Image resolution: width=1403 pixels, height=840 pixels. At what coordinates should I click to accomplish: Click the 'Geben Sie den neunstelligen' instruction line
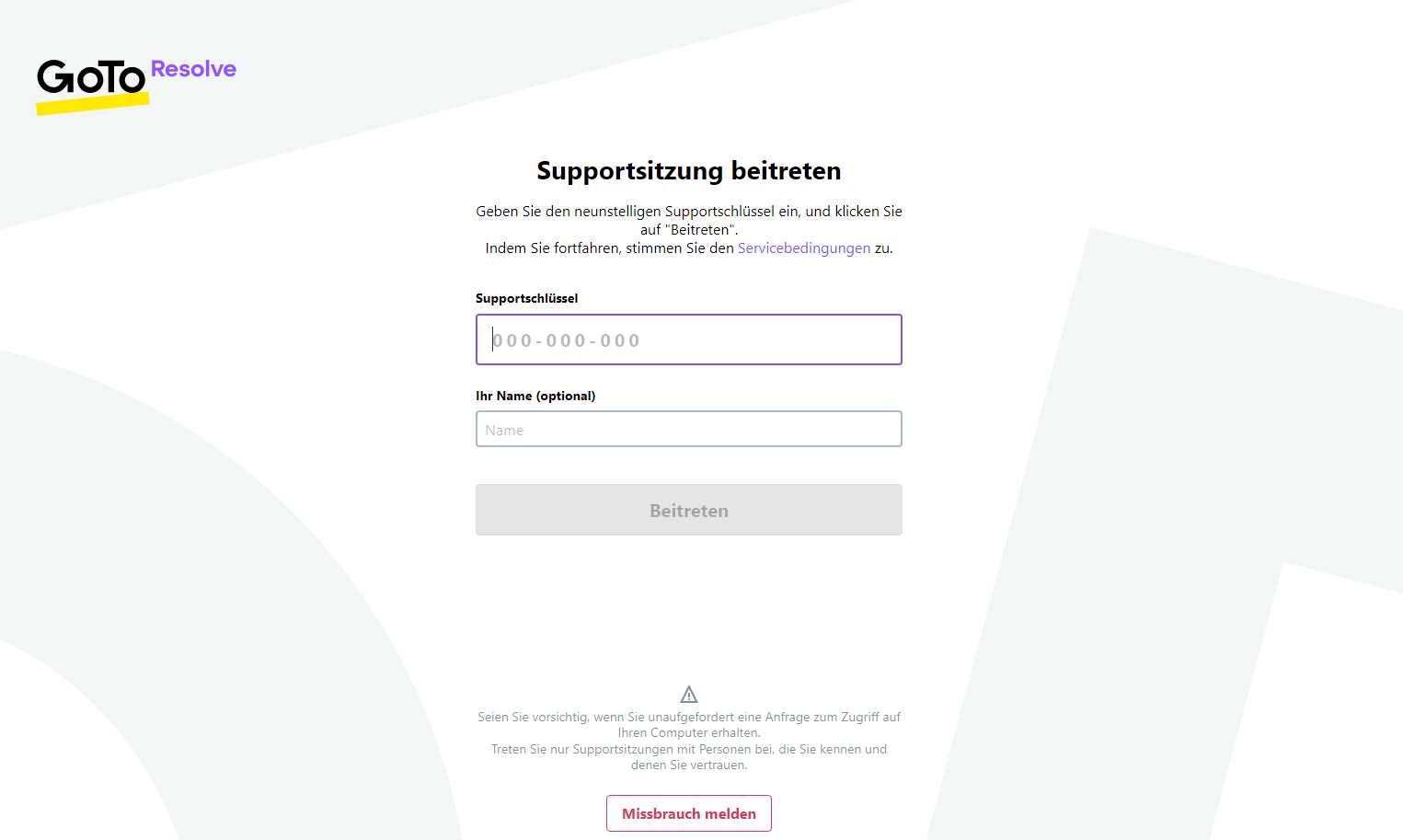pyautogui.click(x=688, y=212)
